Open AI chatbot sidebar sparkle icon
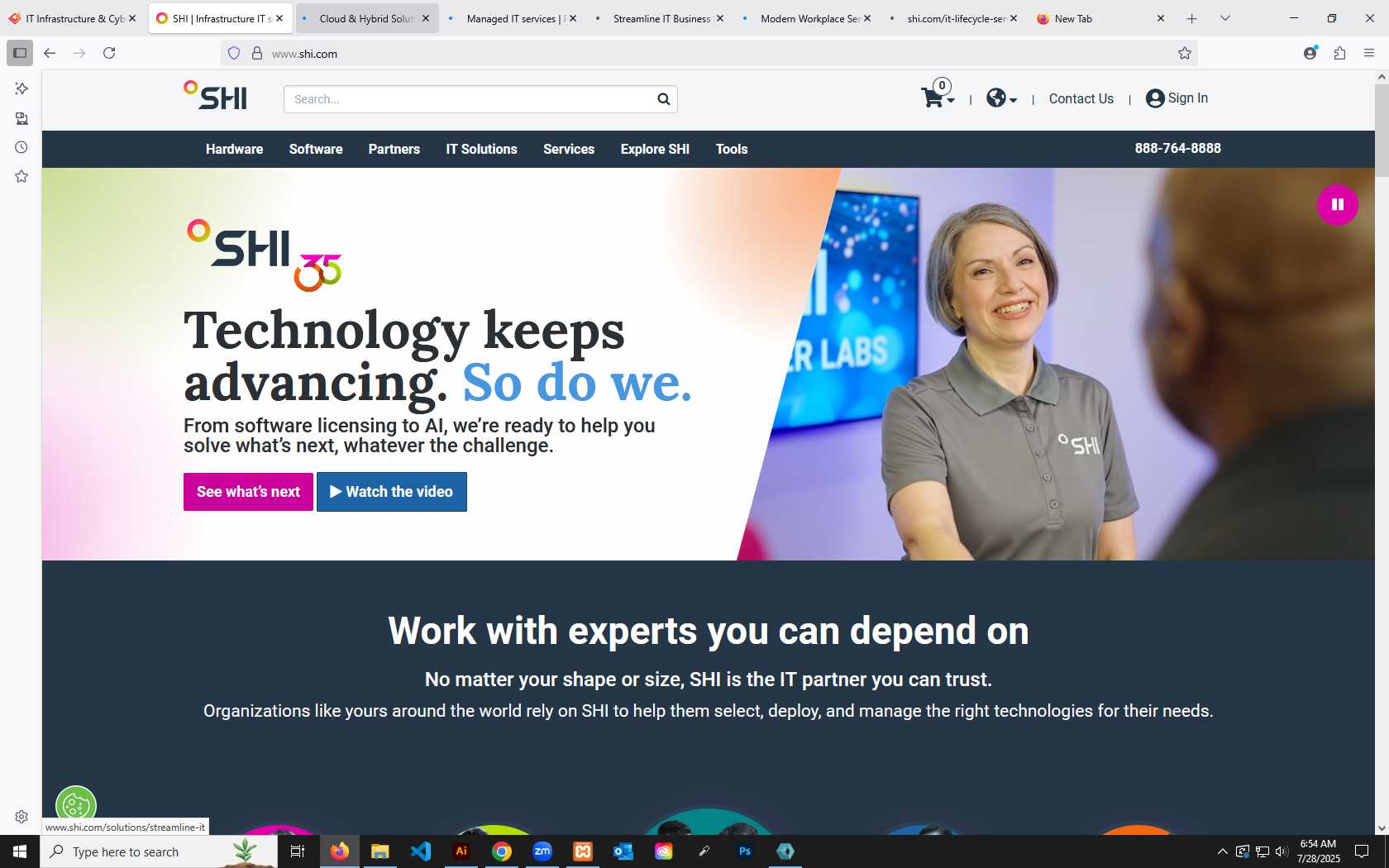This screenshot has height=868, width=1389. [x=21, y=88]
